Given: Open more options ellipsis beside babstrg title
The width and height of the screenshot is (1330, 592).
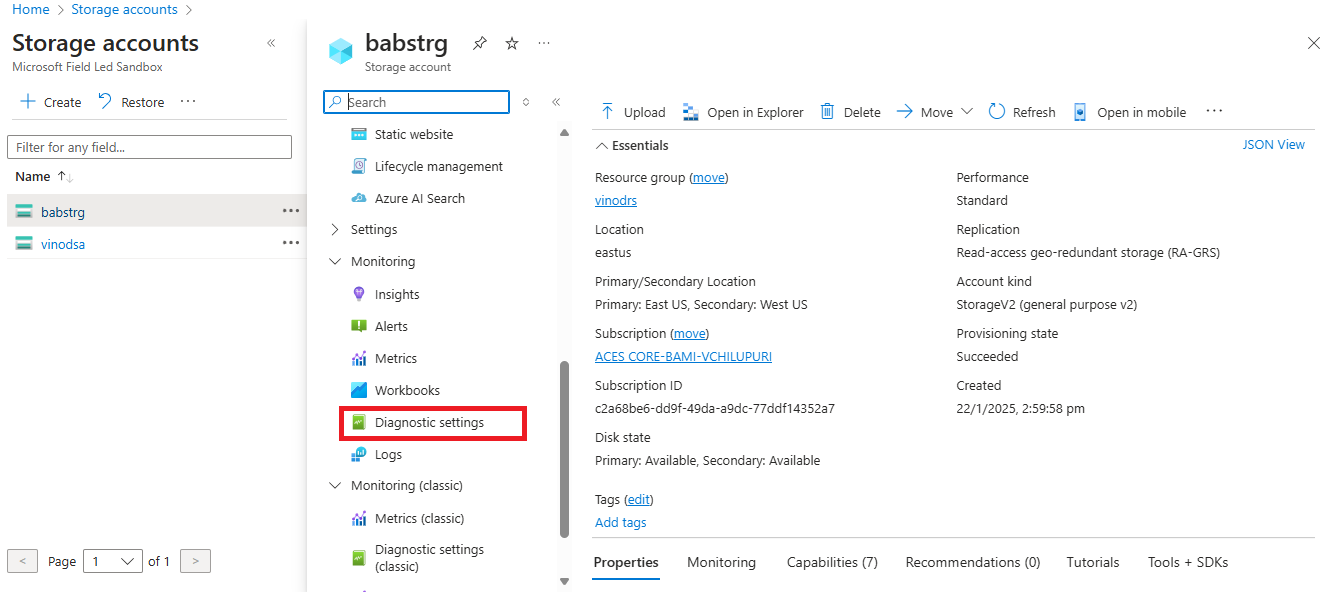Looking at the screenshot, I should (x=544, y=43).
